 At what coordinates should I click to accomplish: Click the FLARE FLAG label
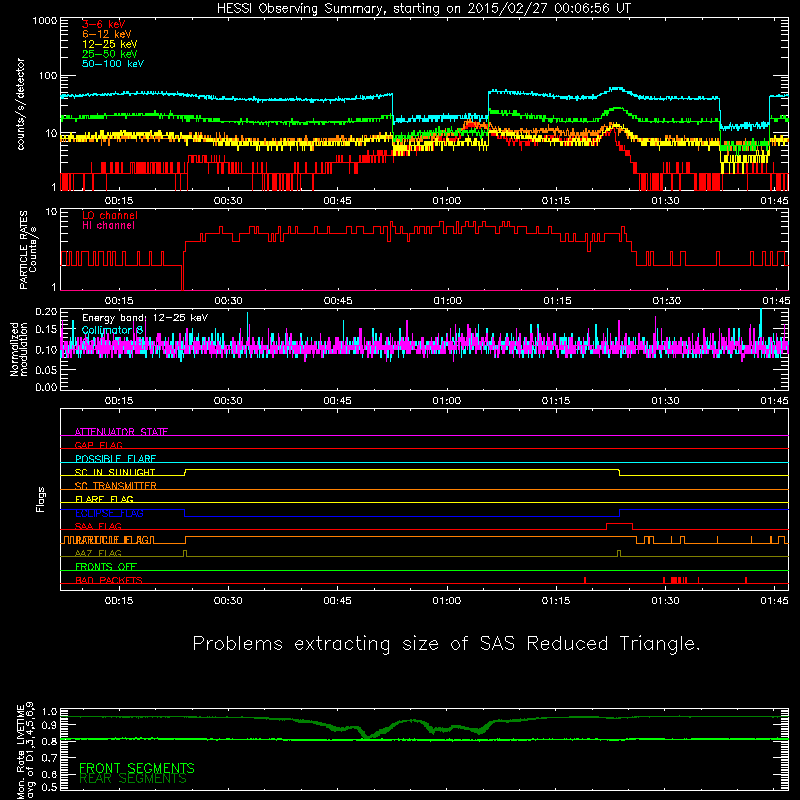pyautogui.click(x=104, y=499)
